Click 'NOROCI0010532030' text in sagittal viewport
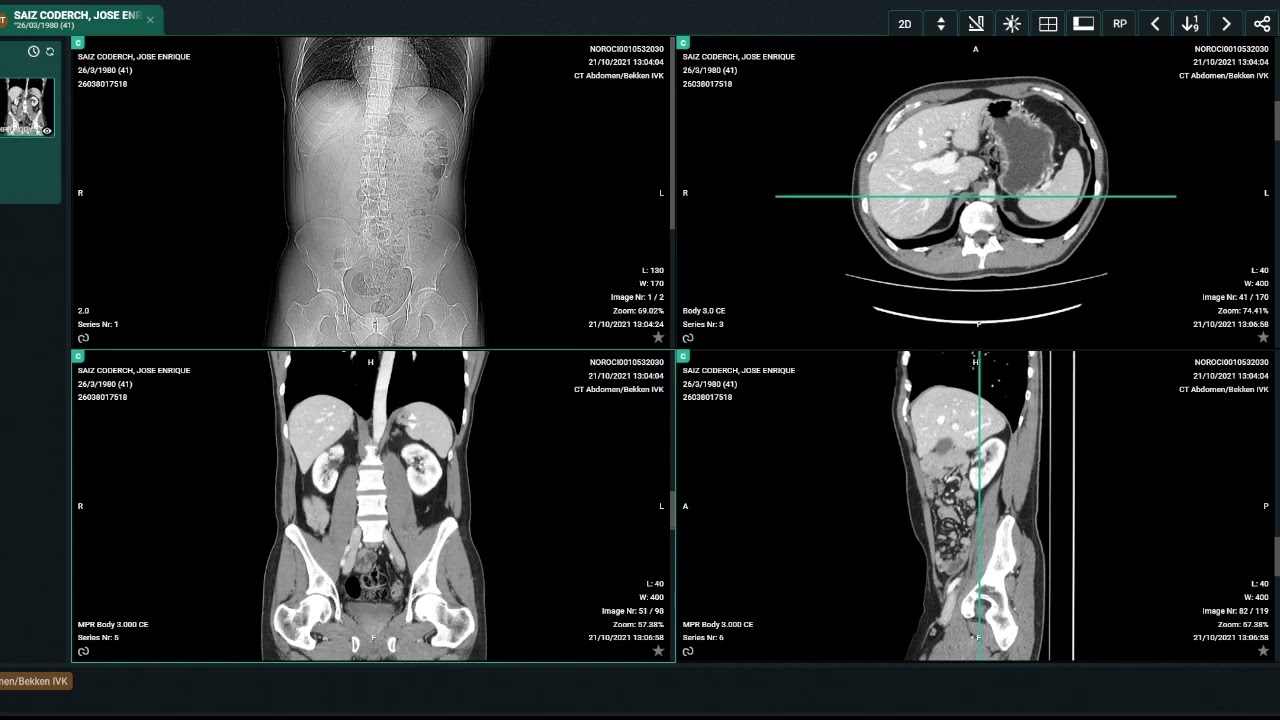This screenshot has width=1280, height=720. [1232, 362]
